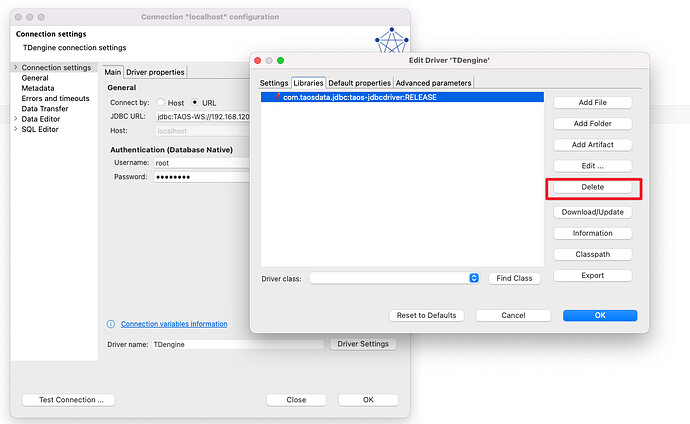Click the maven artifact icon beside taos-jdbcdriver
Viewport: 690px width, 424px height.
pyautogui.click(x=277, y=97)
